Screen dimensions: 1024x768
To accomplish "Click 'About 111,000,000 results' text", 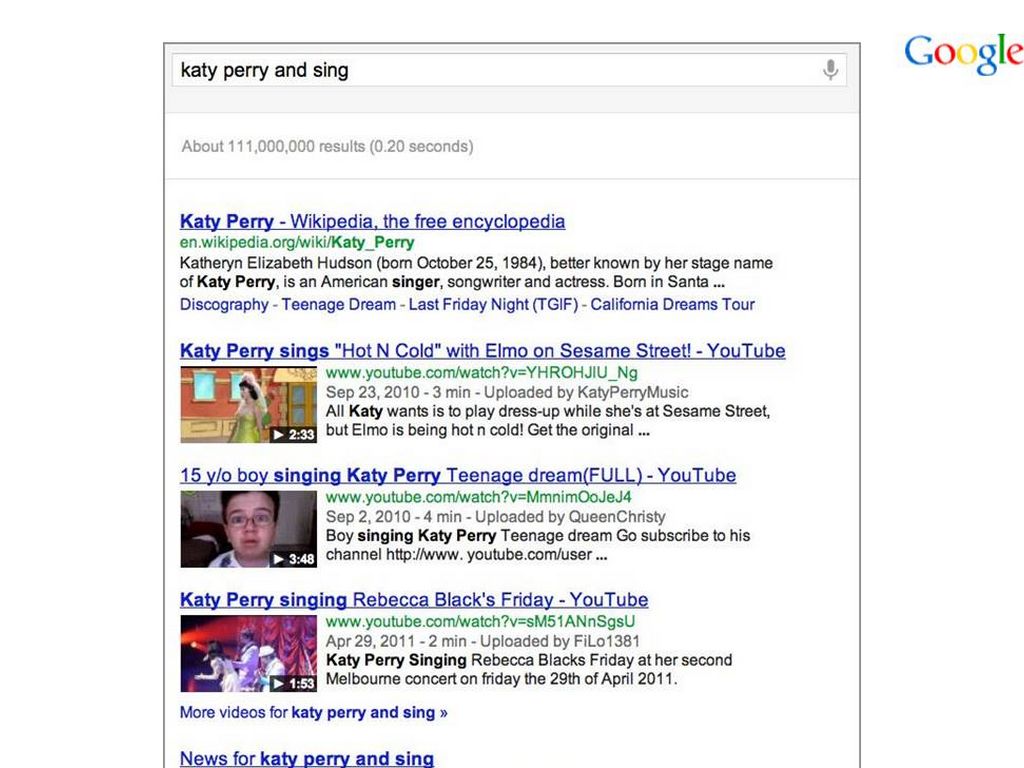I will 327,146.
